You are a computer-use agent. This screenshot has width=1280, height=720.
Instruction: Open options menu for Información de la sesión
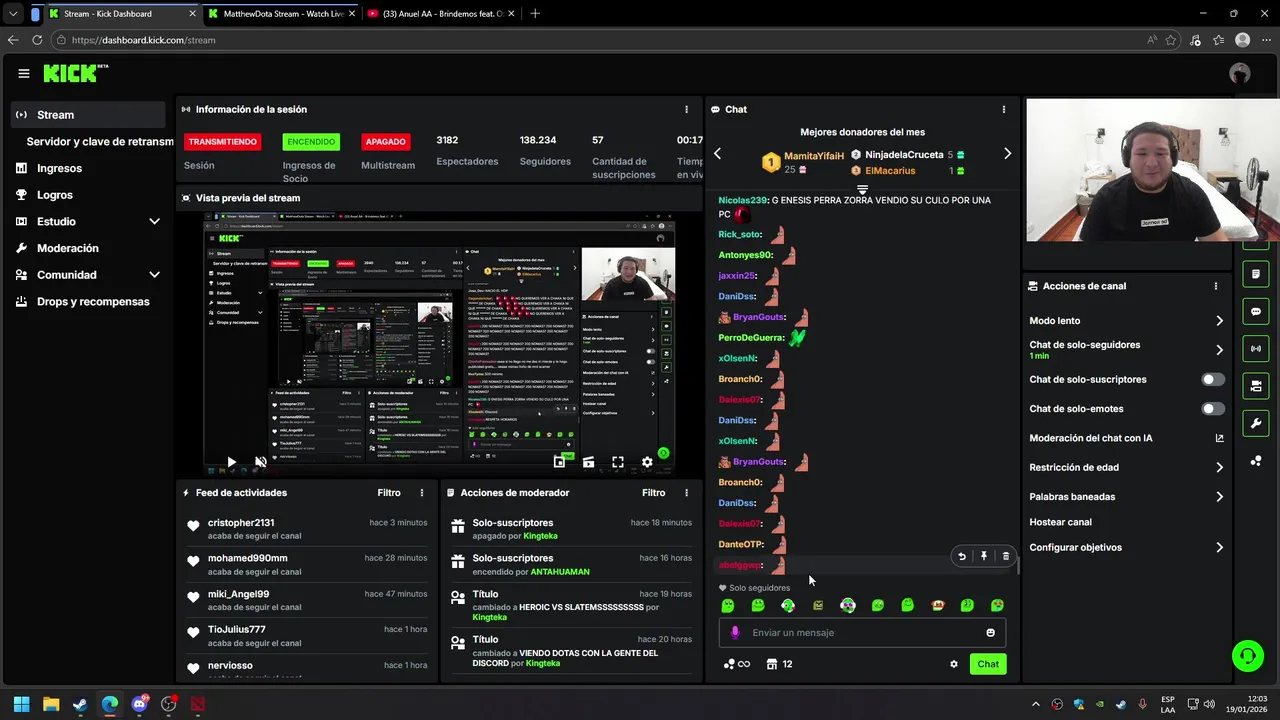click(686, 109)
